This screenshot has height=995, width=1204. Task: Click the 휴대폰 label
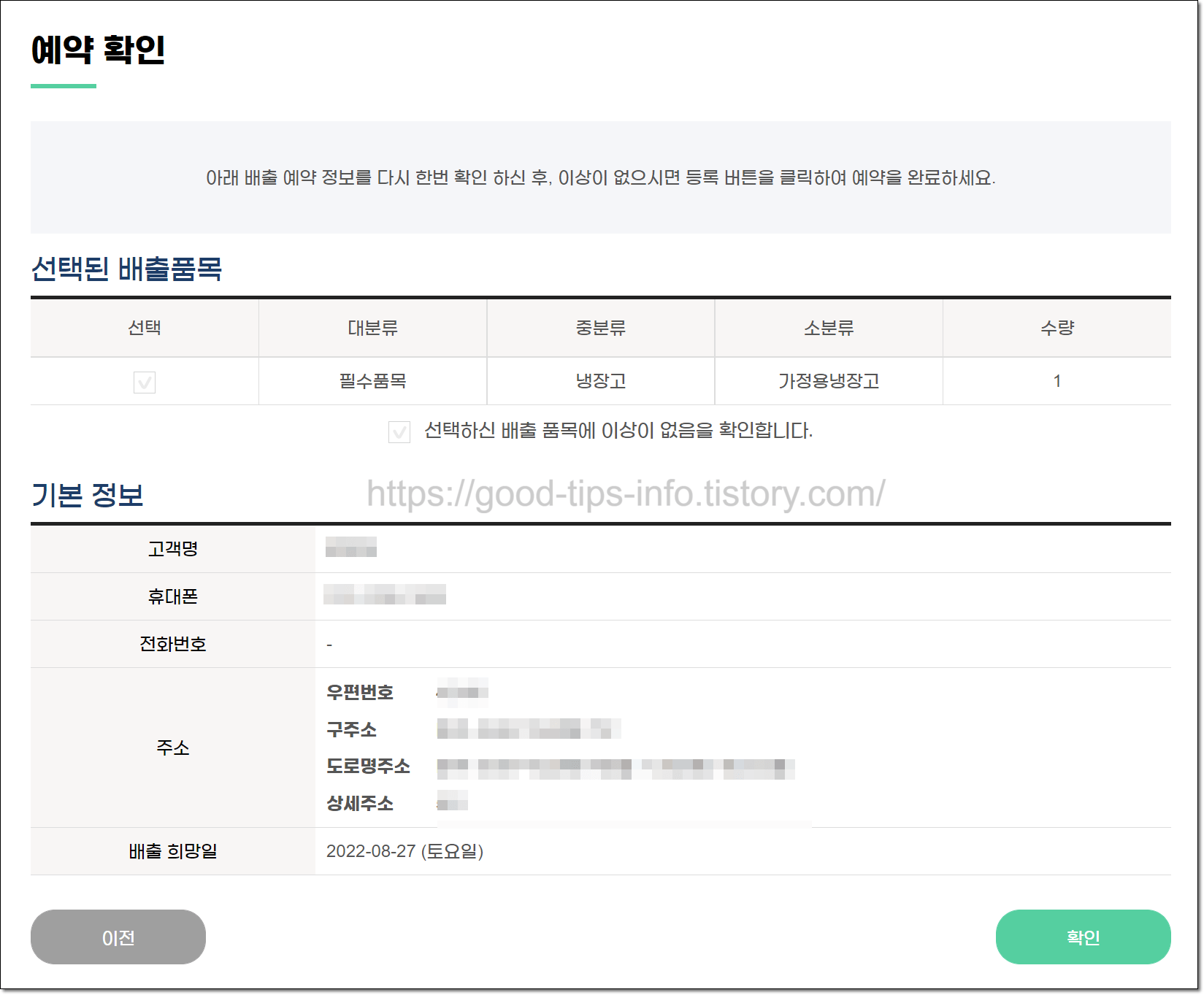point(173,596)
